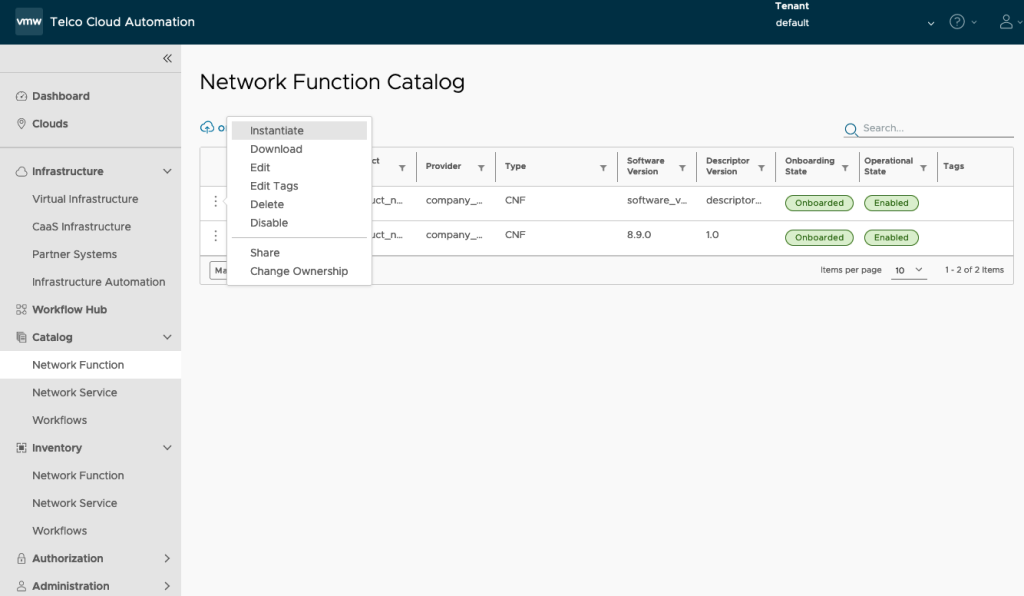
Task: Collapse the Inventory section chevron
Action: coord(167,448)
